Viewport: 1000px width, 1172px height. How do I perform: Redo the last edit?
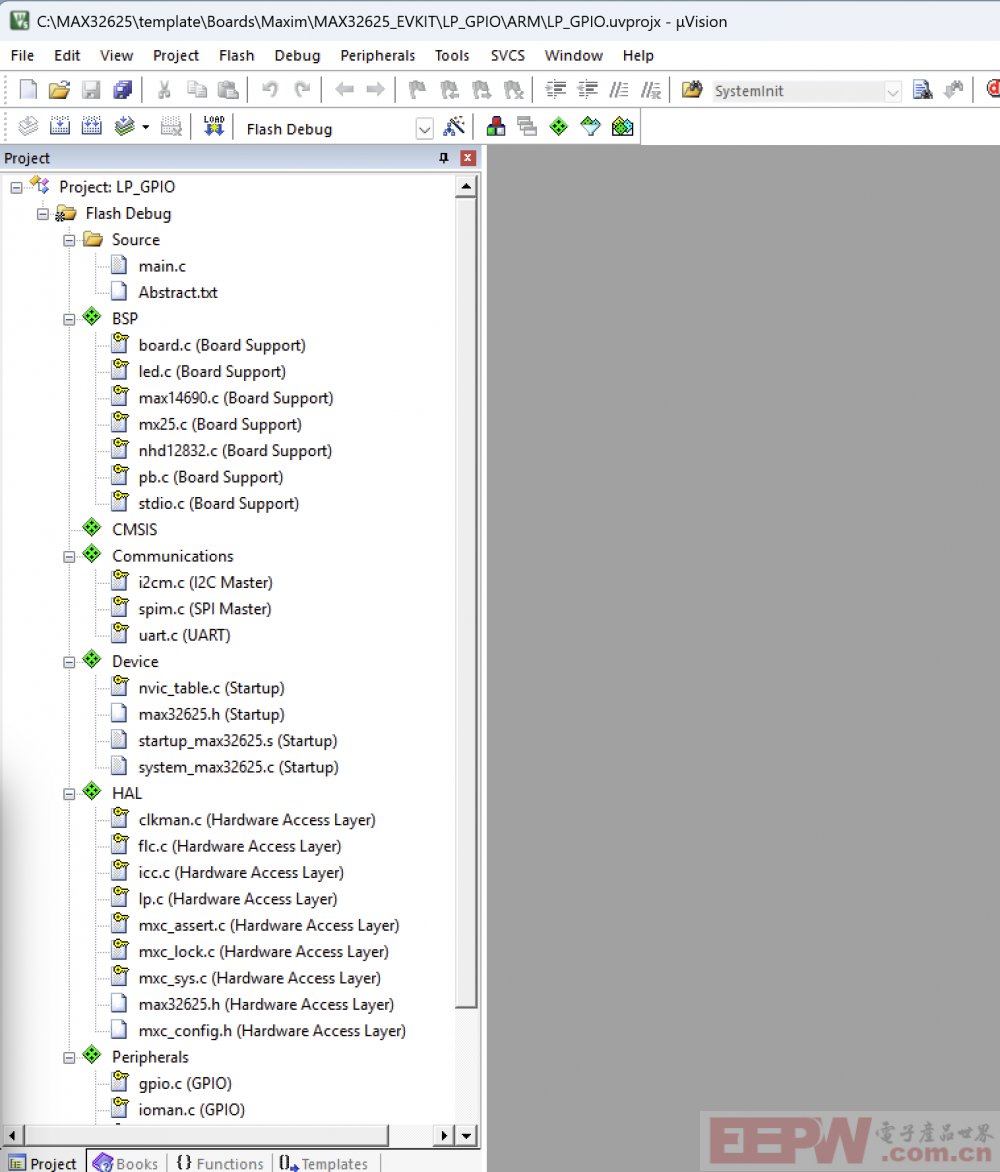pos(302,90)
